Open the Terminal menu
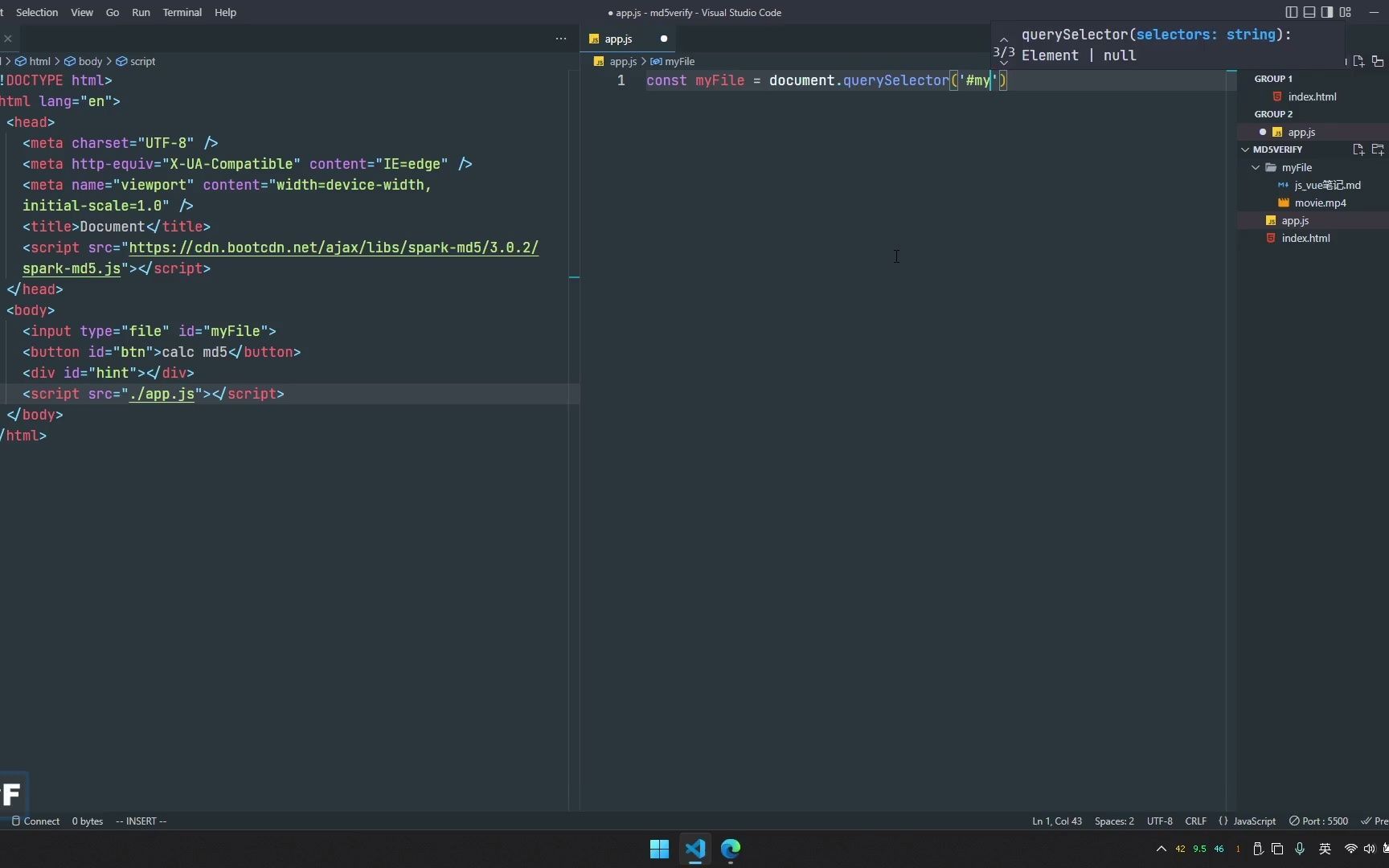Viewport: 1389px width, 868px height. pyautogui.click(x=182, y=12)
